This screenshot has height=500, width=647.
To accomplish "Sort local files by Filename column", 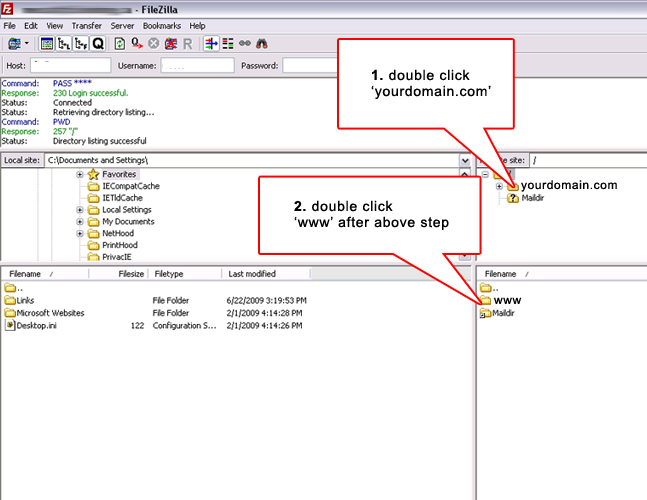I will pyautogui.click(x=45, y=274).
